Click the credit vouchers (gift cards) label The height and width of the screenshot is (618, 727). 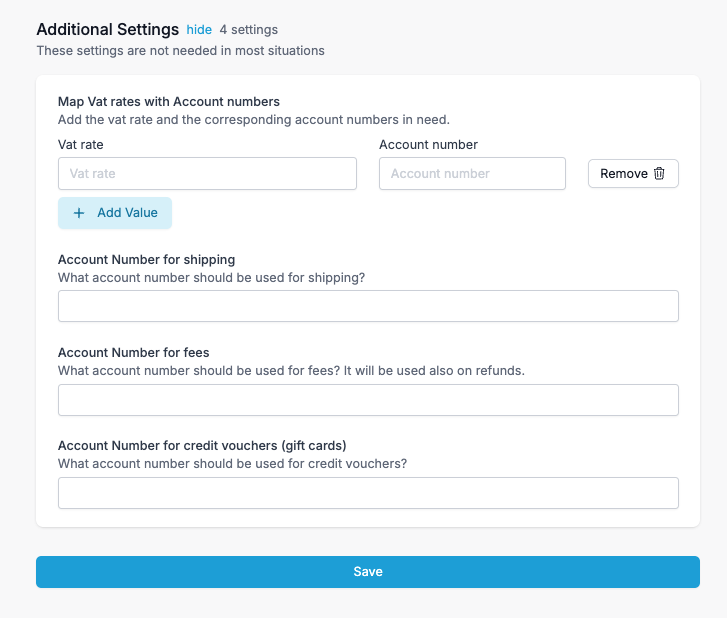pyautogui.click(x=202, y=446)
